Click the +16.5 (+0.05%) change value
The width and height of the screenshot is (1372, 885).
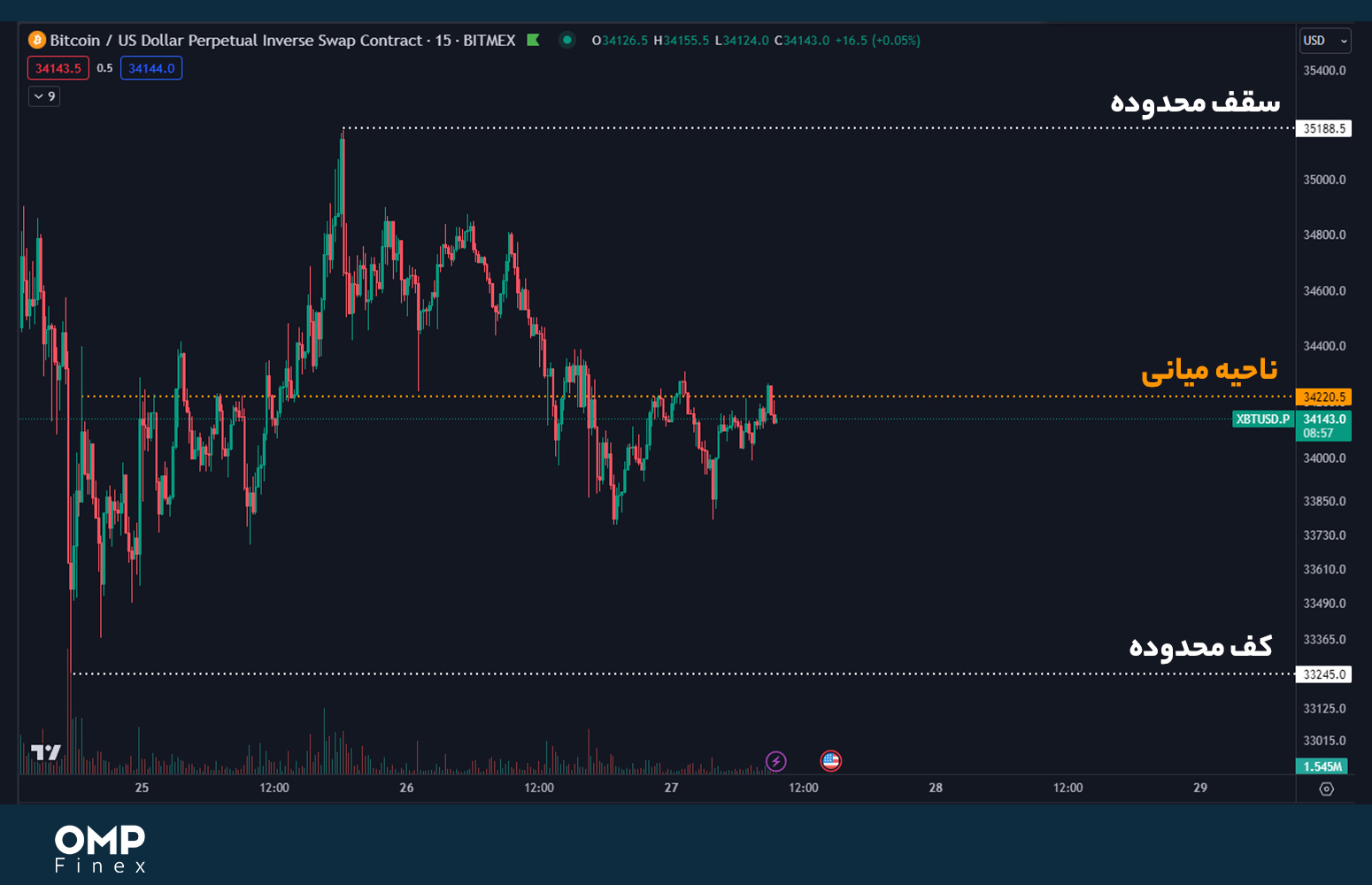(878, 41)
